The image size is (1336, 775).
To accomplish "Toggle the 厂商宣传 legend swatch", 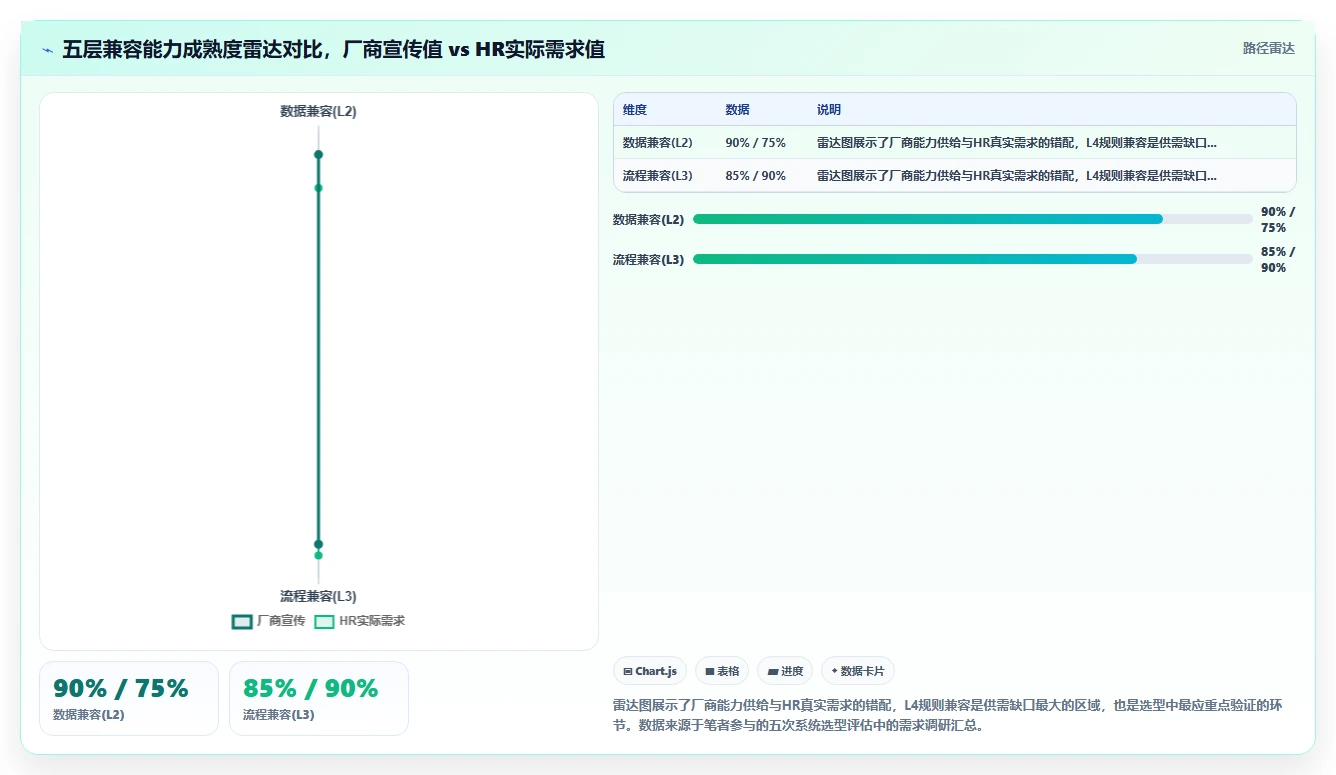I will point(241,621).
